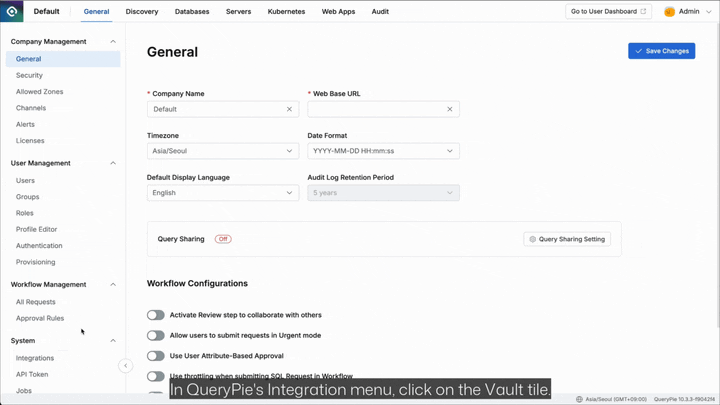Open Groups in the sidebar

click(x=28, y=197)
